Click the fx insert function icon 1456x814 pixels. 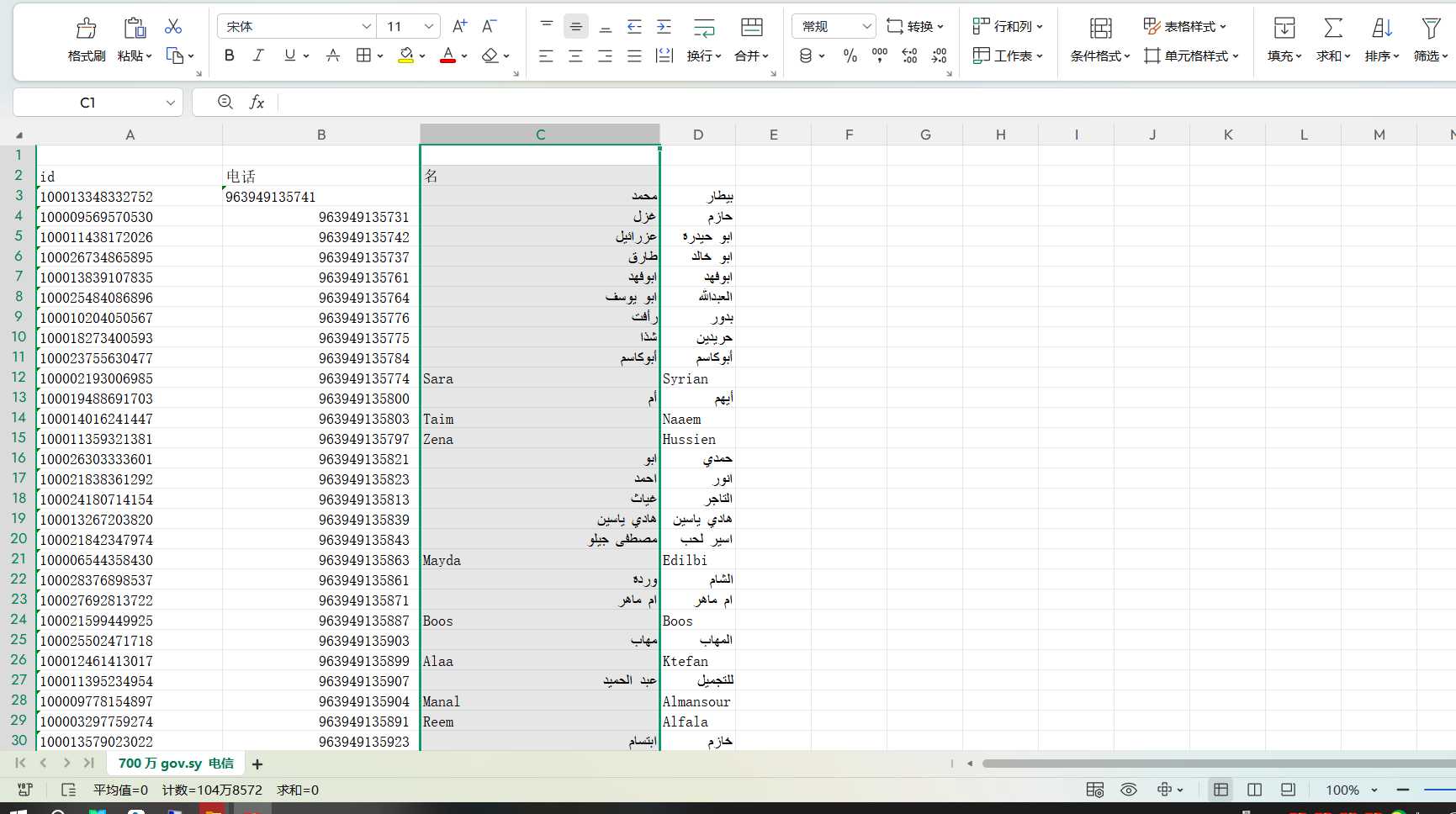pyautogui.click(x=257, y=103)
